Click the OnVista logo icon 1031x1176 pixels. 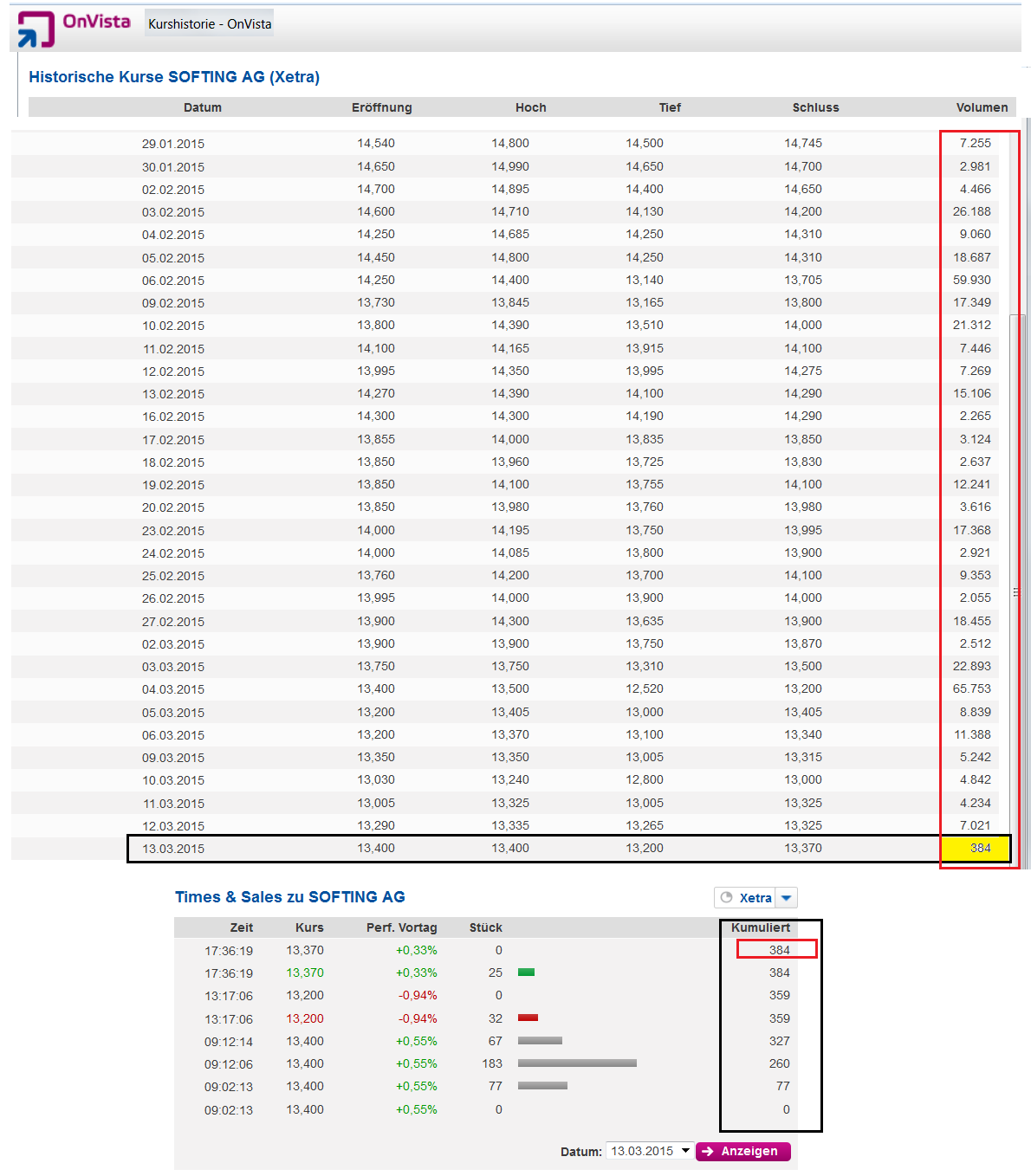(x=36, y=29)
